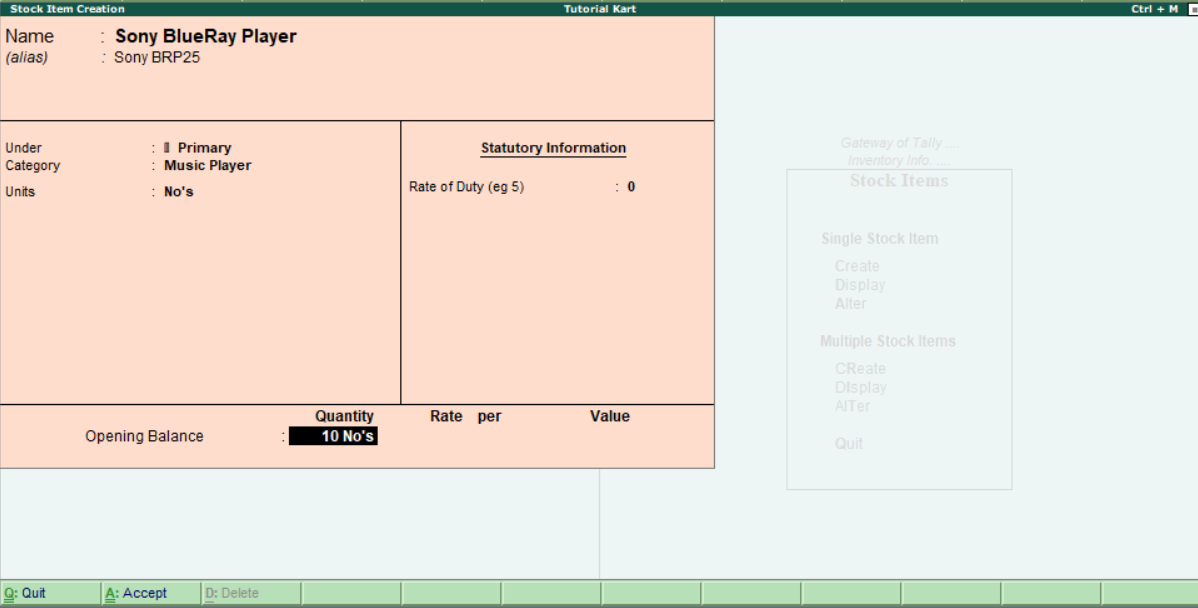The width and height of the screenshot is (1198, 608).
Task: Select the Name field Sony BlueRay Player
Action: (x=206, y=37)
